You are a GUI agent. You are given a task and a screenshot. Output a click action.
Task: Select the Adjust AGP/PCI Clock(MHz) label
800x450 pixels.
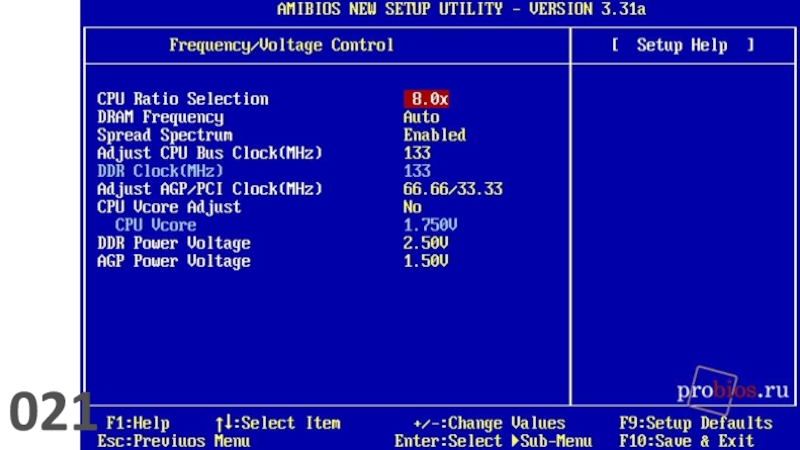[210, 189]
